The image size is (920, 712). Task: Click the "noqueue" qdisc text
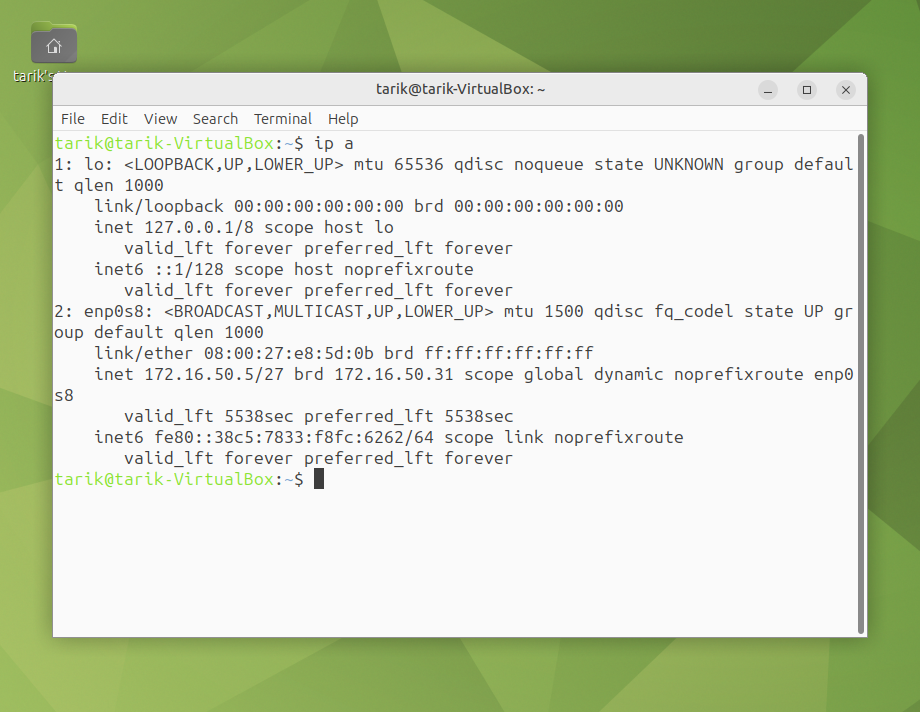[549, 164]
